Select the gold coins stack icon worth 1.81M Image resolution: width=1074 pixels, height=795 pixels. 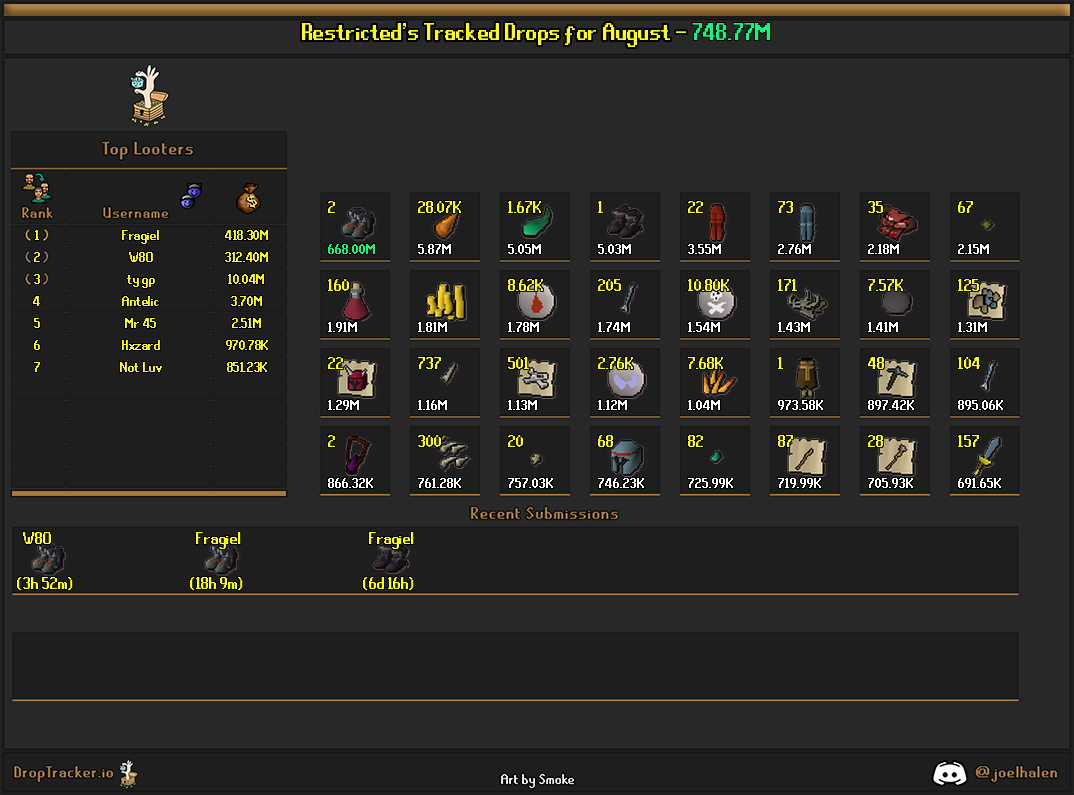click(446, 301)
